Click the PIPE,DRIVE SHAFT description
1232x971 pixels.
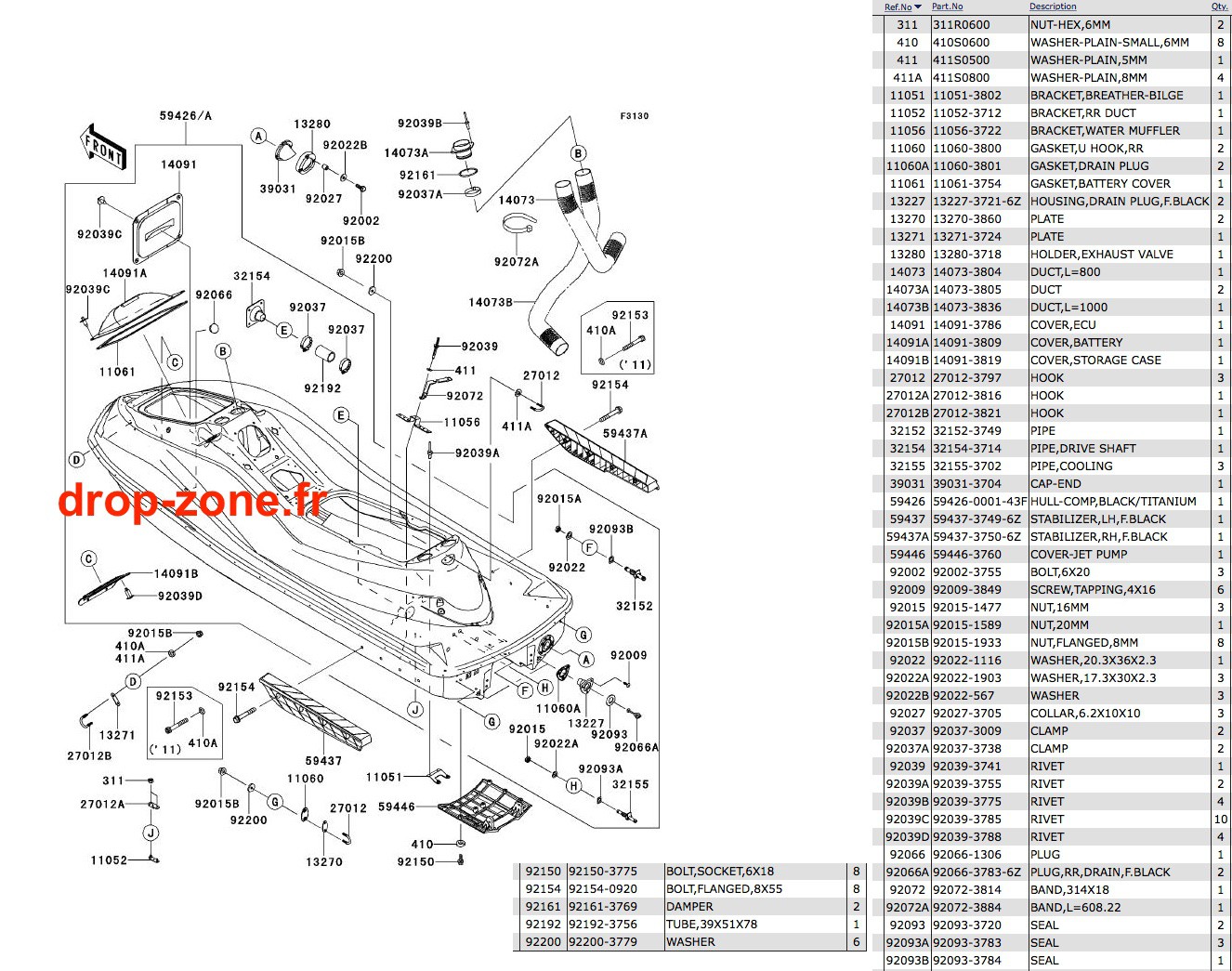1083,449
